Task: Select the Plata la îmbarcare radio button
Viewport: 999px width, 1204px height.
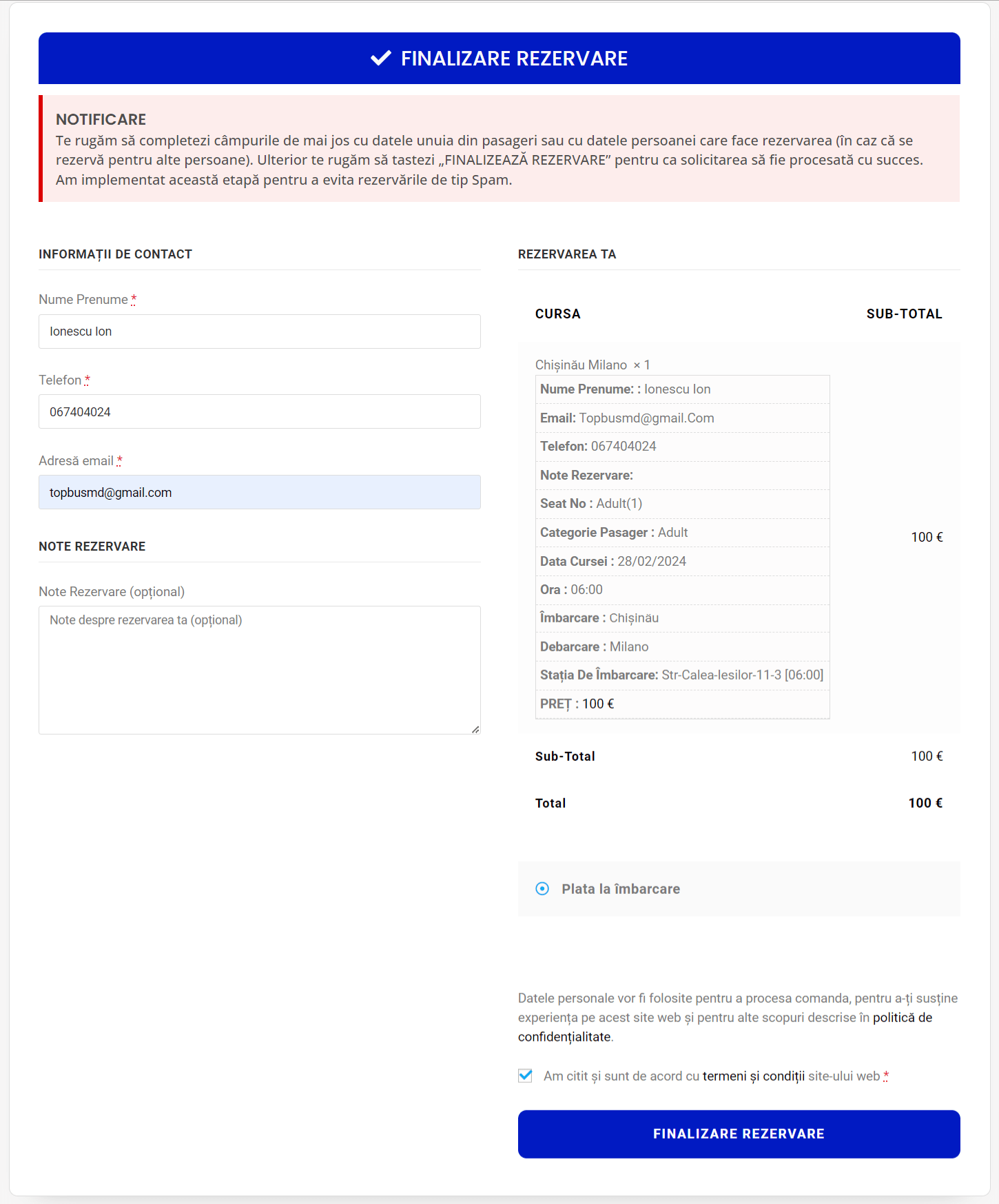Action: point(542,889)
